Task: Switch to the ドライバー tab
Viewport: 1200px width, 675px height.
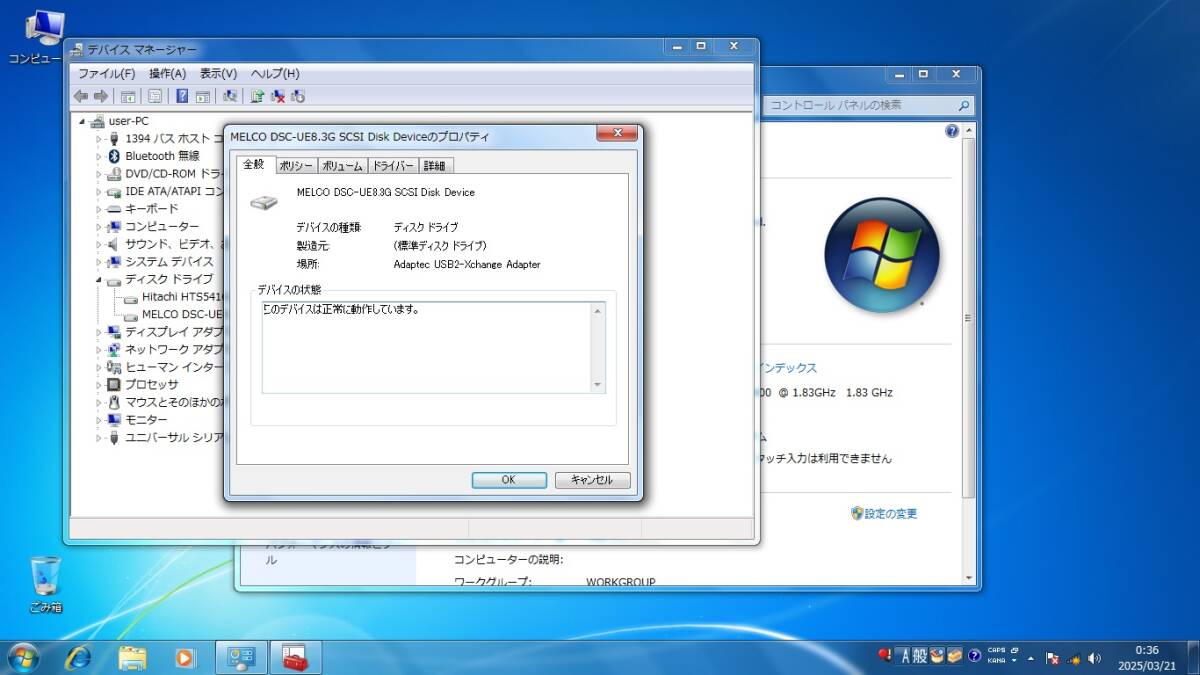Action: click(394, 166)
